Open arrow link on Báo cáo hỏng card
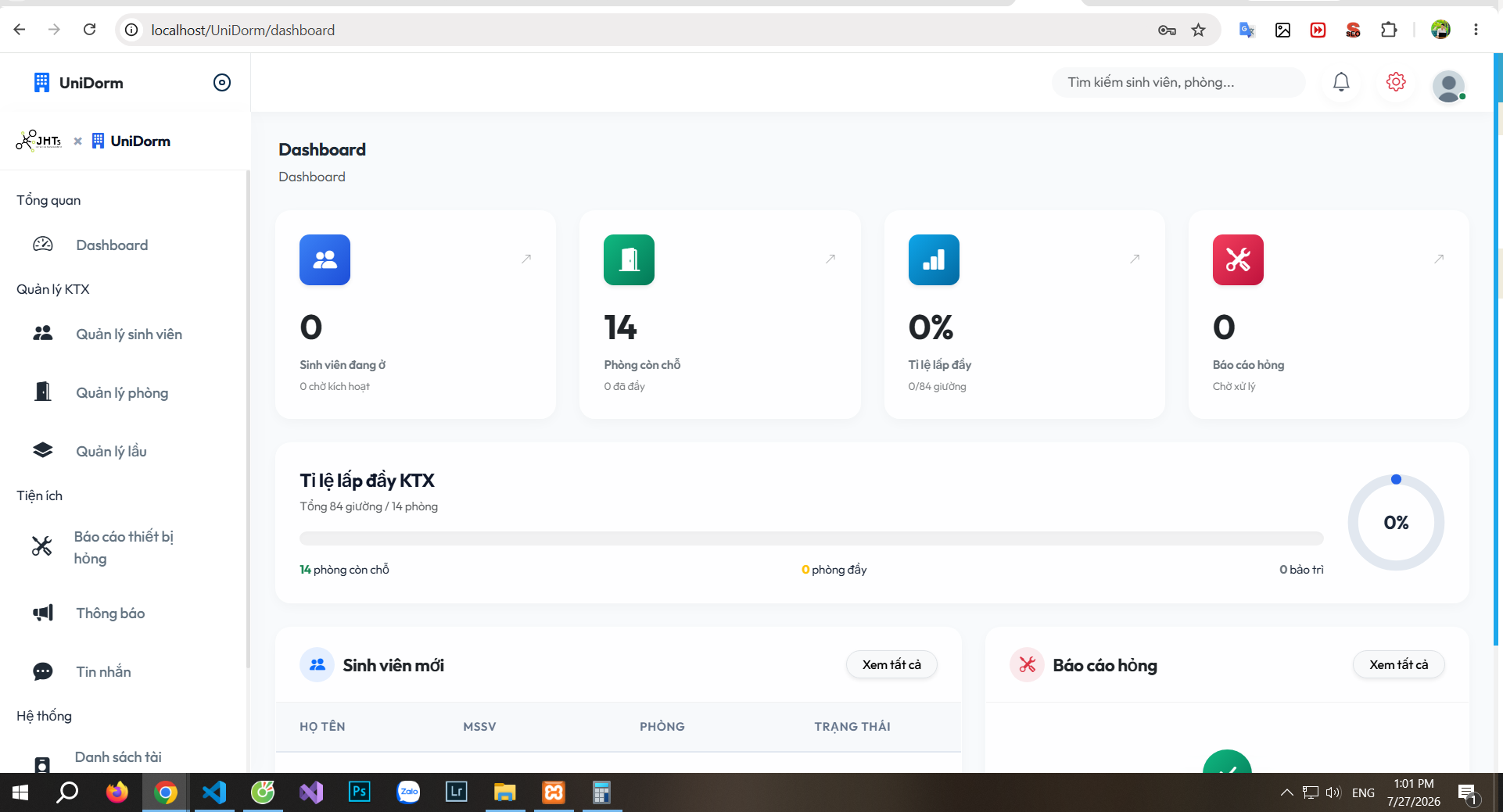 coord(1439,259)
